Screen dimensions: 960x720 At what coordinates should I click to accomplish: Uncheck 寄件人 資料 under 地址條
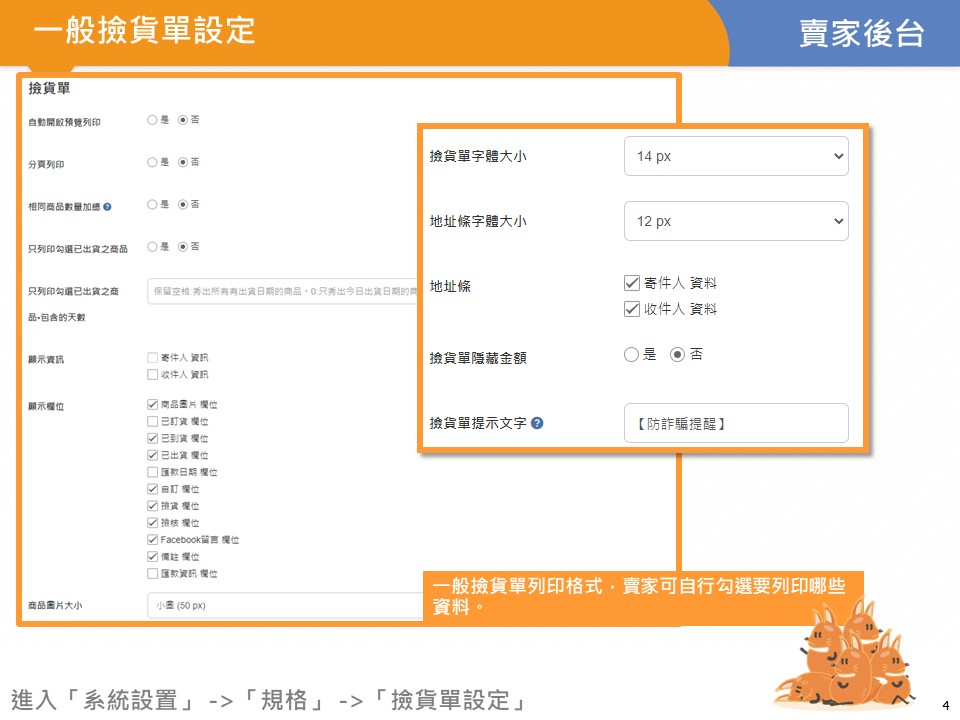point(631,284)
